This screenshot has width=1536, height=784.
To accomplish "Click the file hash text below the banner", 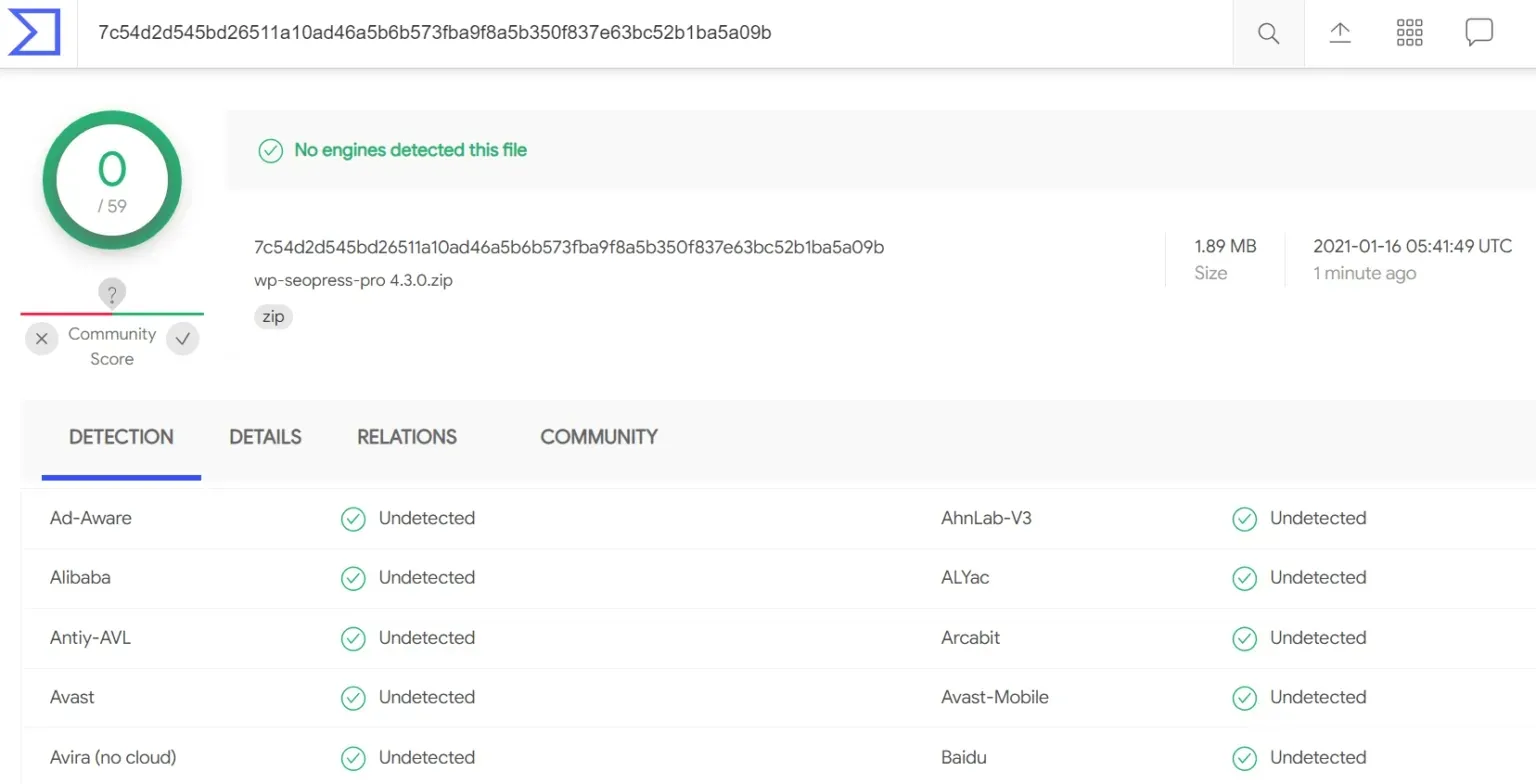I will 569,247.
